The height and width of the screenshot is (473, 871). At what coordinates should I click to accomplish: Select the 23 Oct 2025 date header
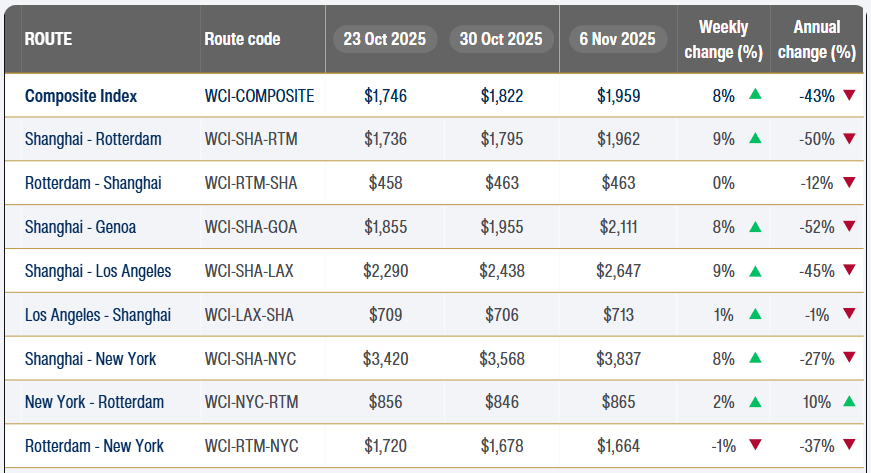[x=384, y=39]
